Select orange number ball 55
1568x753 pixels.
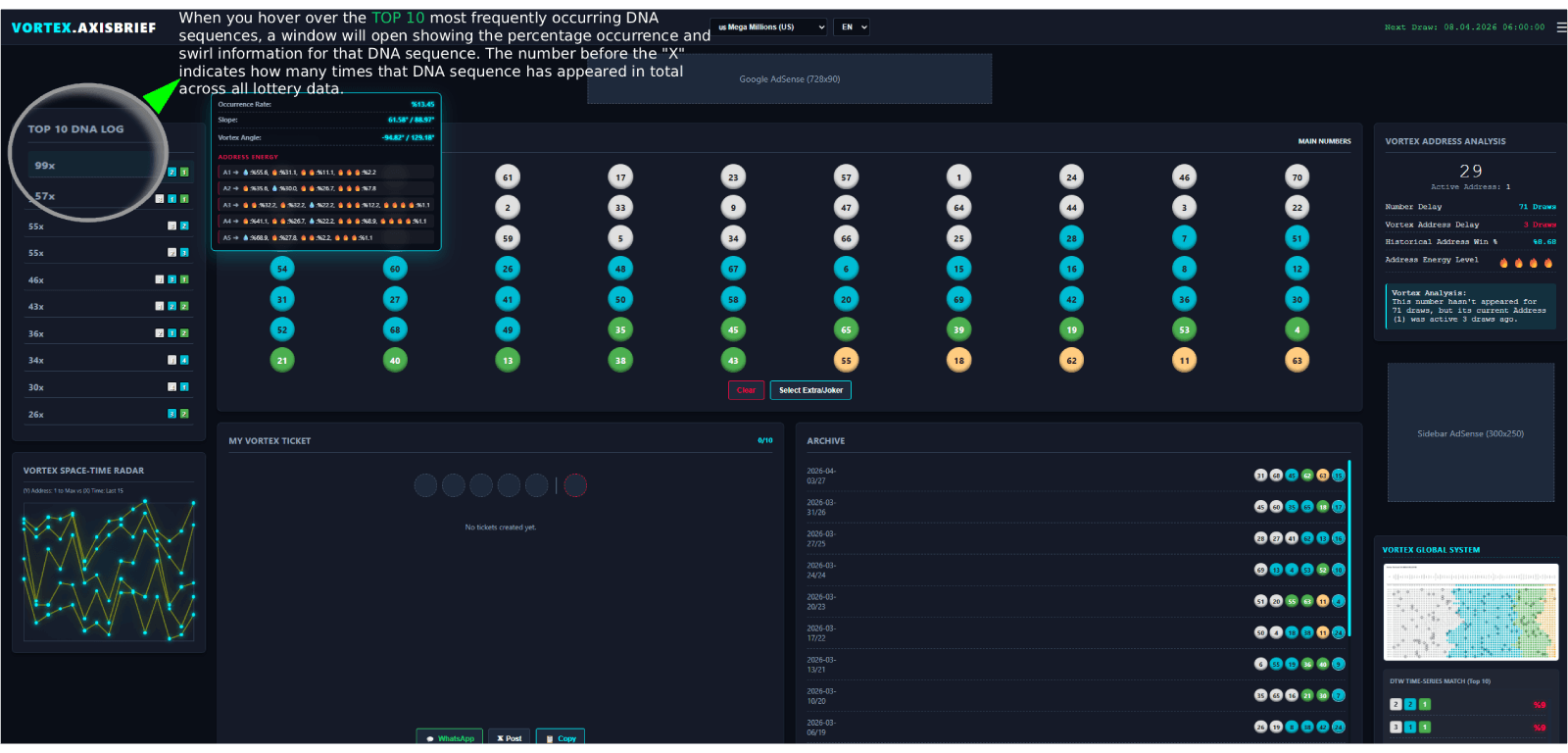pos(846,361)
